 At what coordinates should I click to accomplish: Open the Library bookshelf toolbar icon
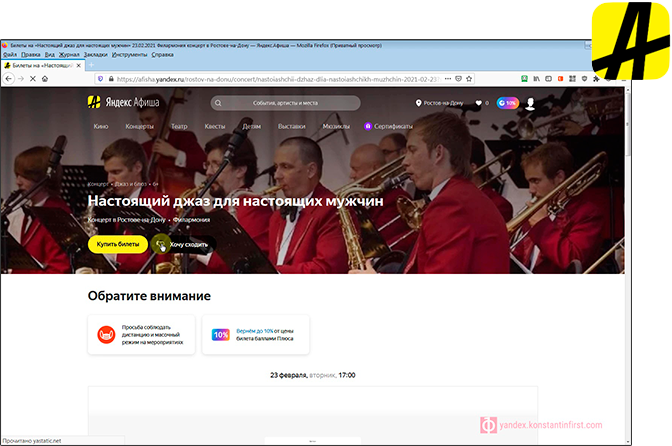click(x=537, y=79)
